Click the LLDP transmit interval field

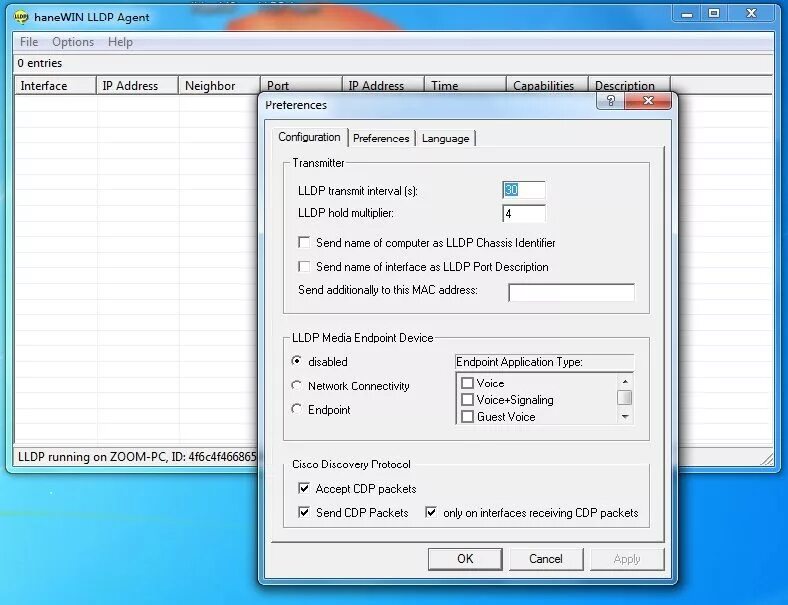pyautogui.click(x=524, y=190)
